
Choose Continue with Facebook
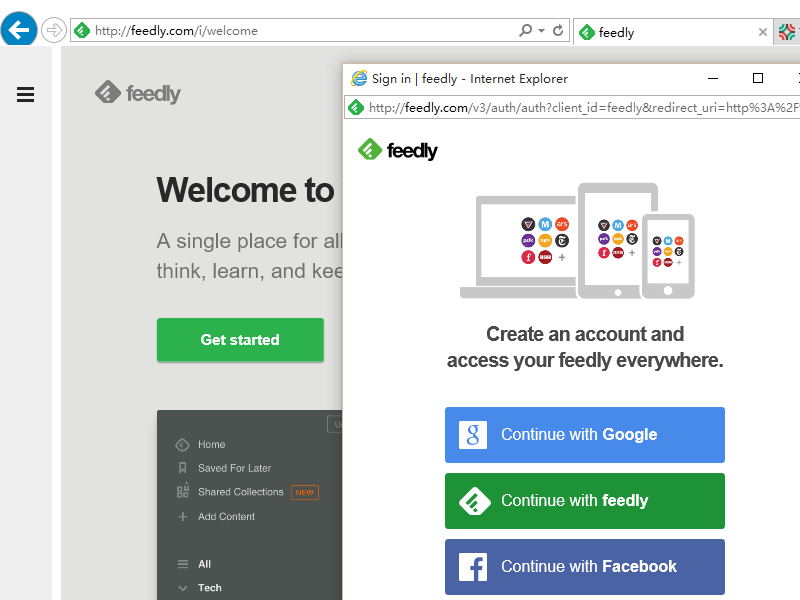584,566
